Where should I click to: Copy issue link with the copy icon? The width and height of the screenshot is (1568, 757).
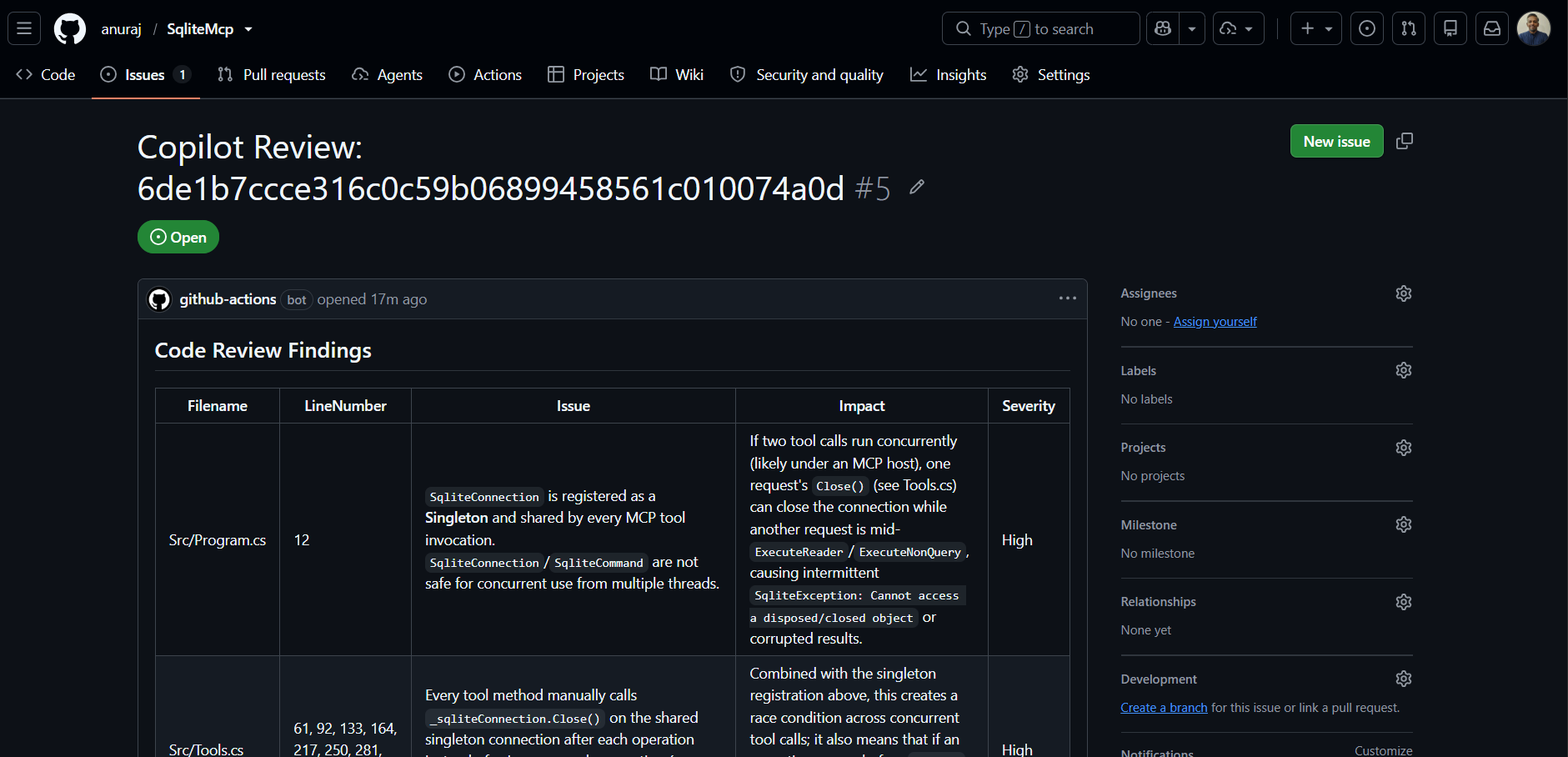[x=1405, y=141]
